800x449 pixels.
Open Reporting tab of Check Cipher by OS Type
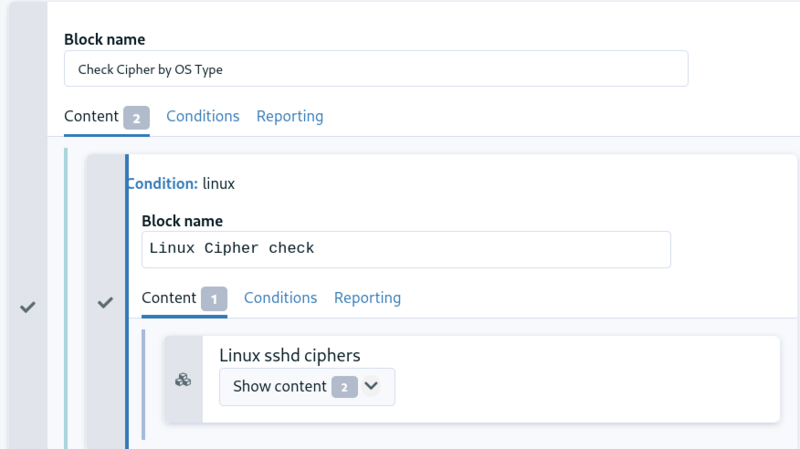point(290,116)
